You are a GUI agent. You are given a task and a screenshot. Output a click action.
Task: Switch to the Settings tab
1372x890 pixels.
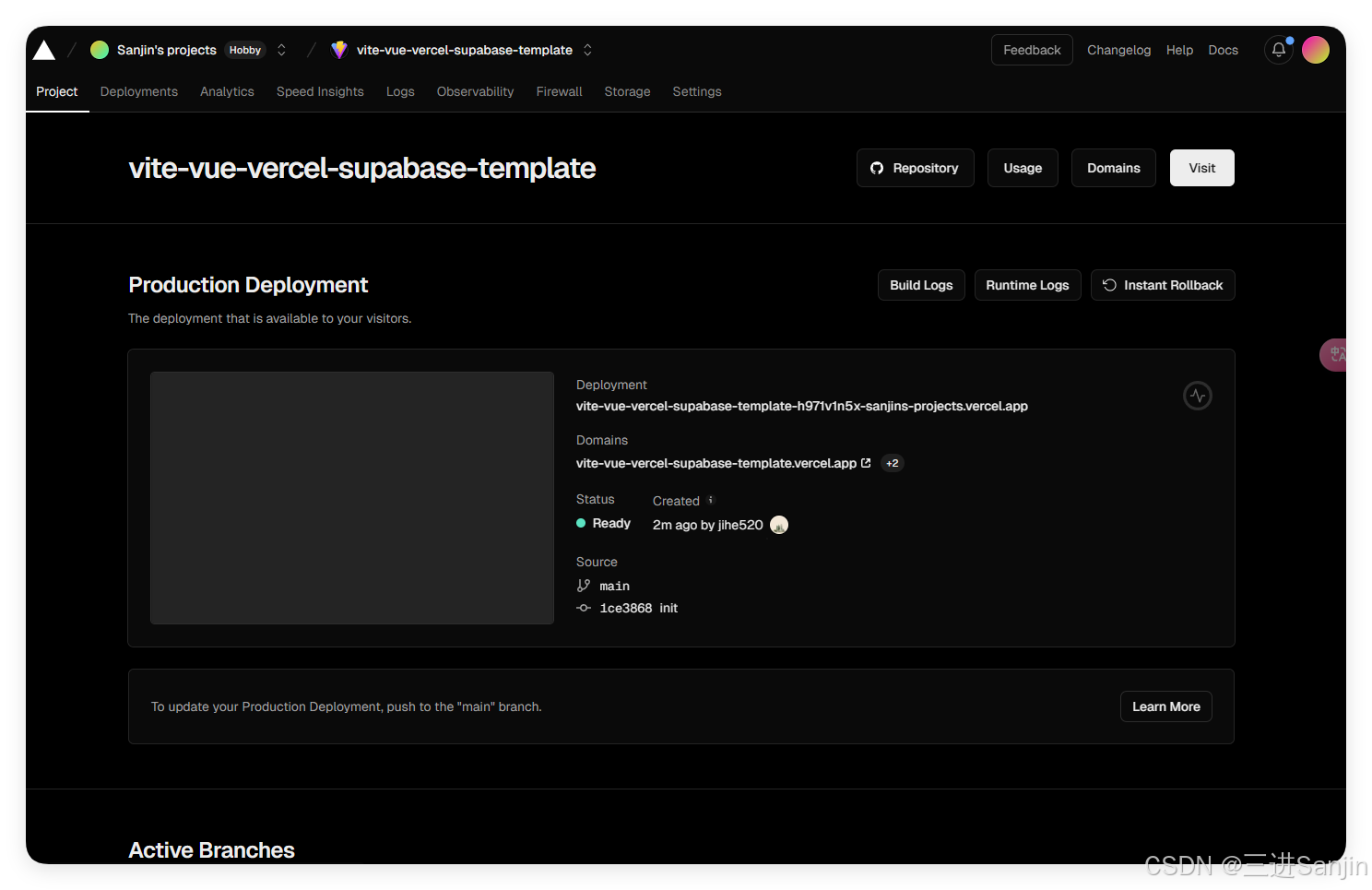click(697, 91)
